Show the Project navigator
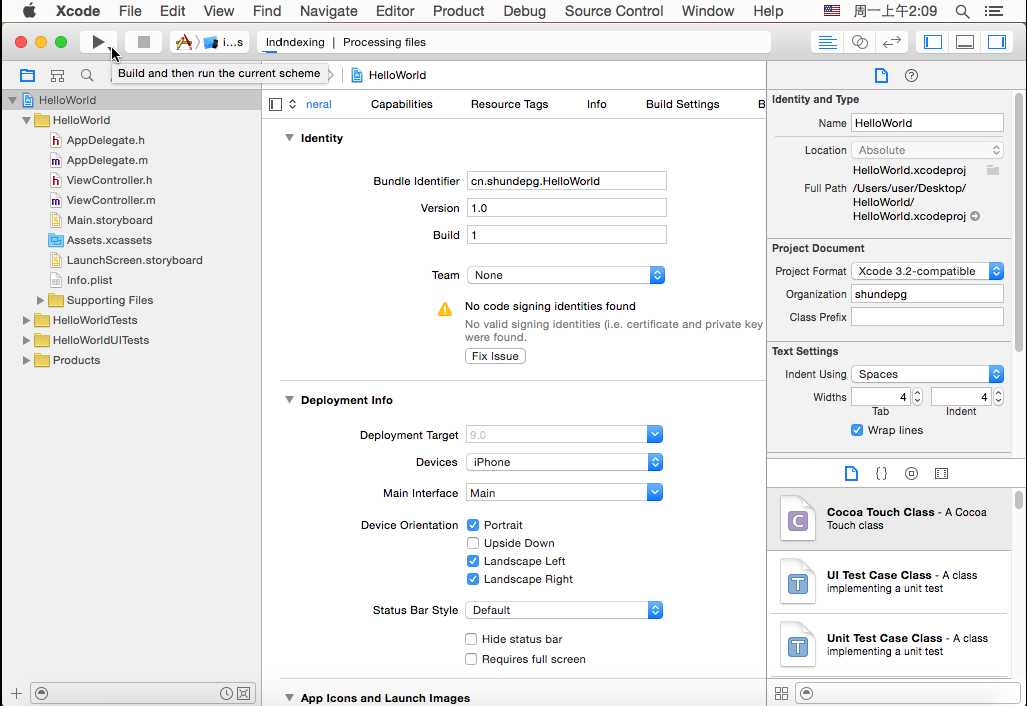Viewport: 1027px width, 706px height. [x=27, y=75]
